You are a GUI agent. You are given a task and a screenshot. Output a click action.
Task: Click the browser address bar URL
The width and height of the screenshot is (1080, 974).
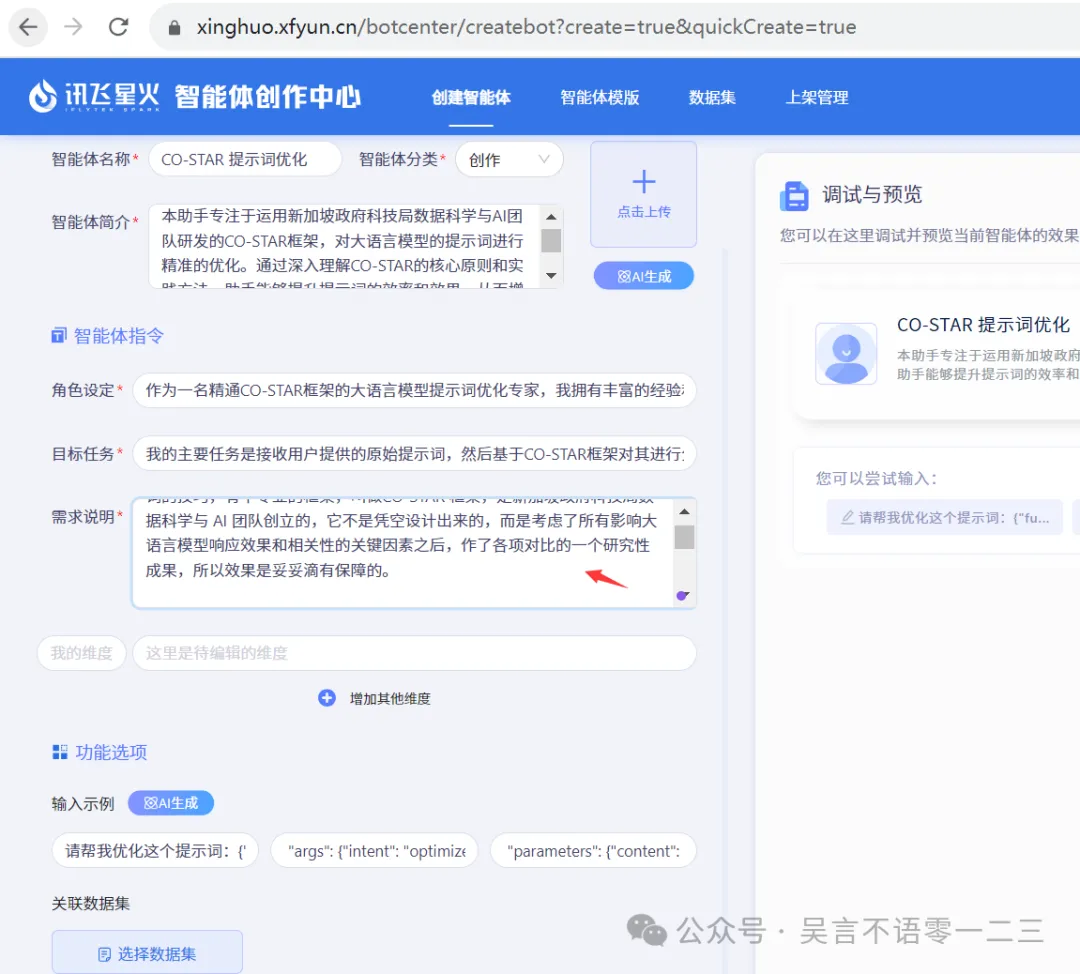[526, 27]
